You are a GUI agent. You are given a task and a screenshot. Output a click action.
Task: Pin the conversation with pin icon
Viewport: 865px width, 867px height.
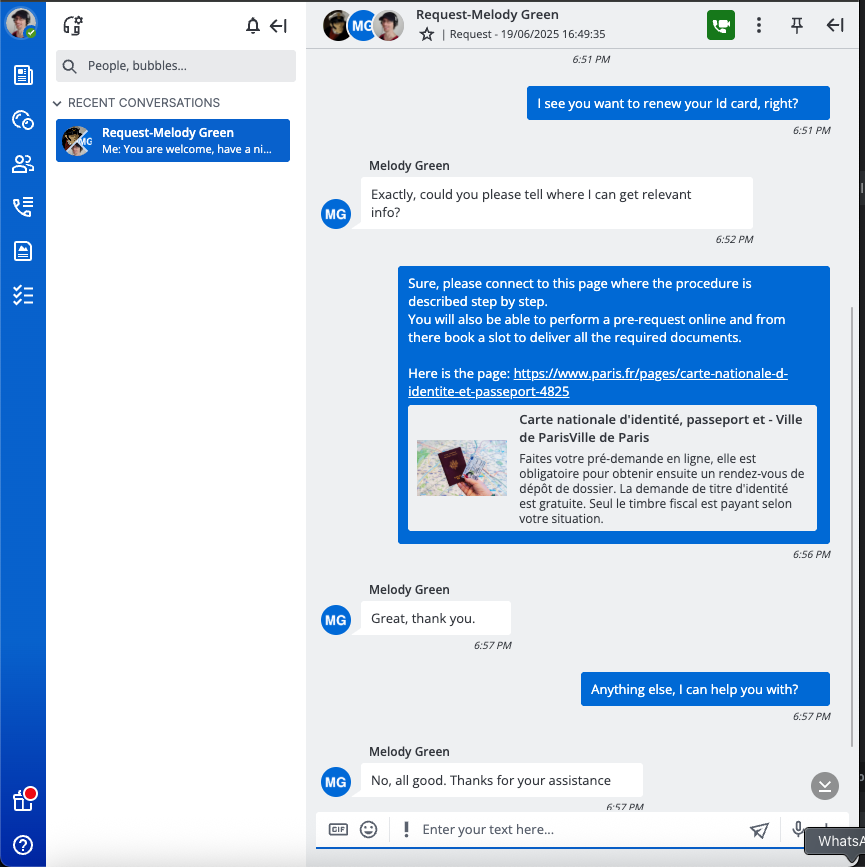click(797, 26)
